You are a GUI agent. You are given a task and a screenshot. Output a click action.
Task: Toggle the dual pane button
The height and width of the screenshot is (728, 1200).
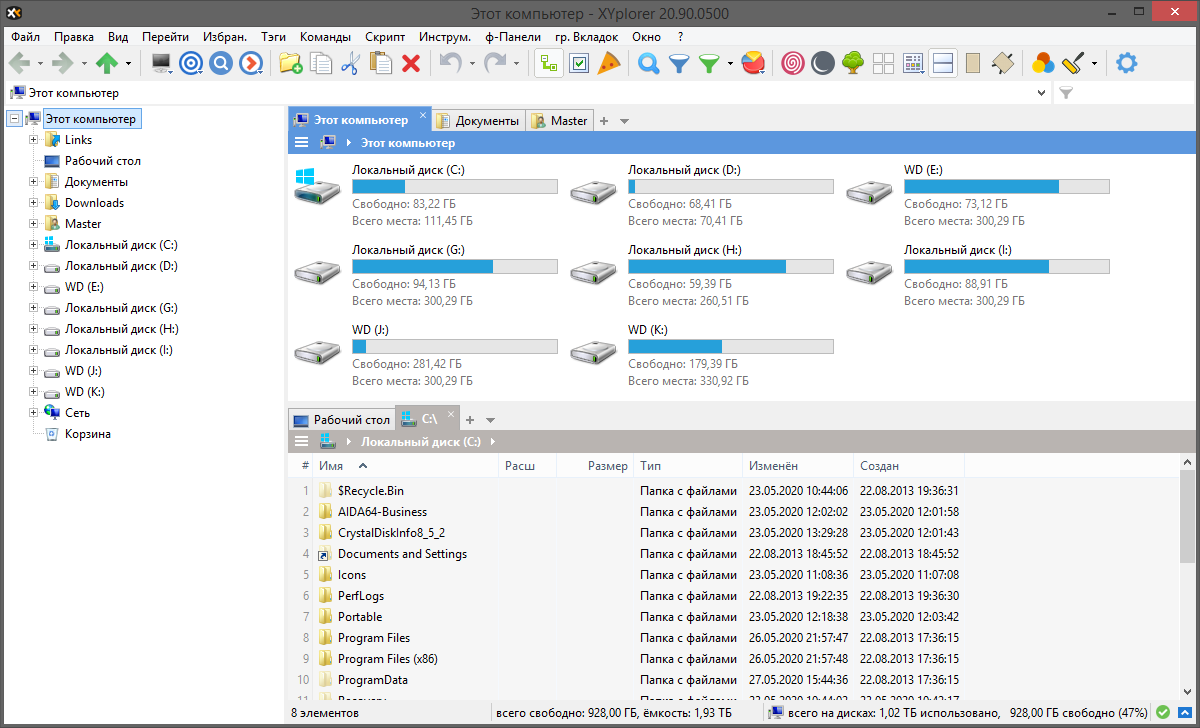pyautogui.click(x=941, y=63)
